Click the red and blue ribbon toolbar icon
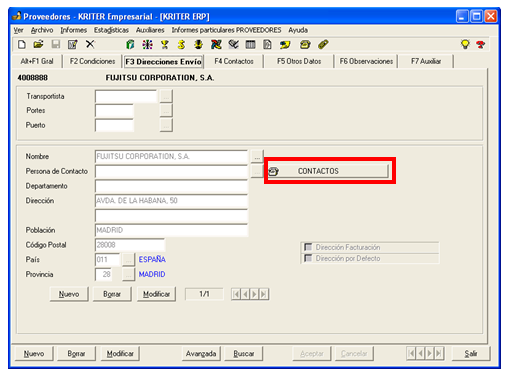Image resolution: width=517 pixels, height=377 pixels. pyautogui.click(x=216, y=44)
